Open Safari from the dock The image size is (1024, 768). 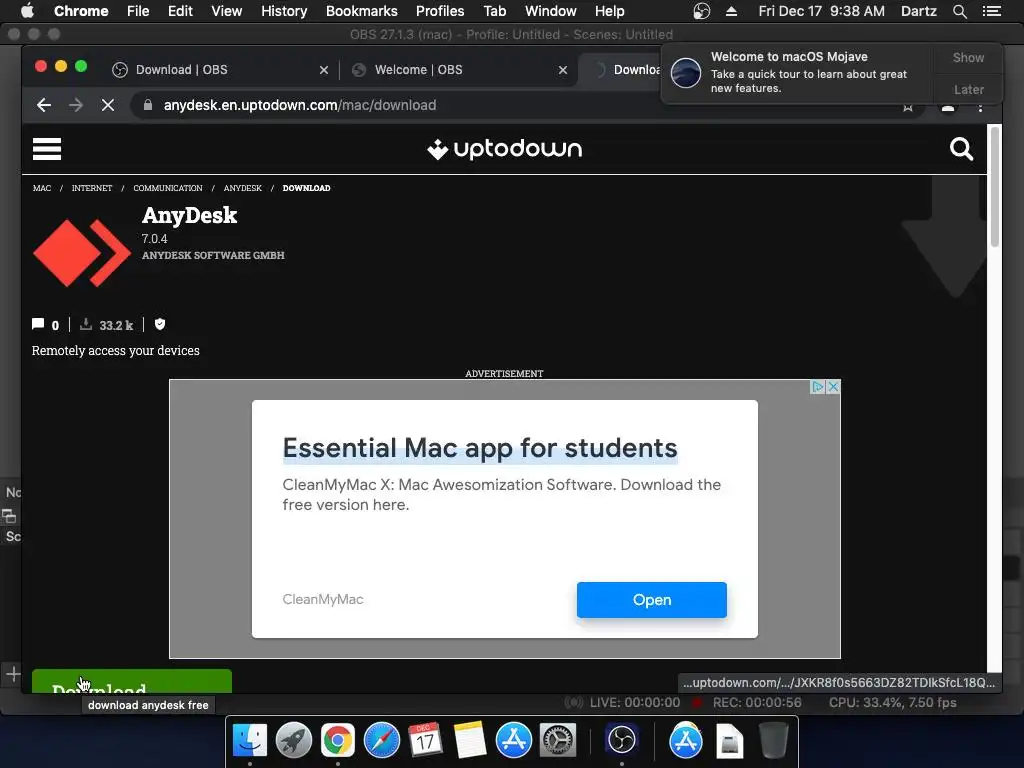coord(381,741)
